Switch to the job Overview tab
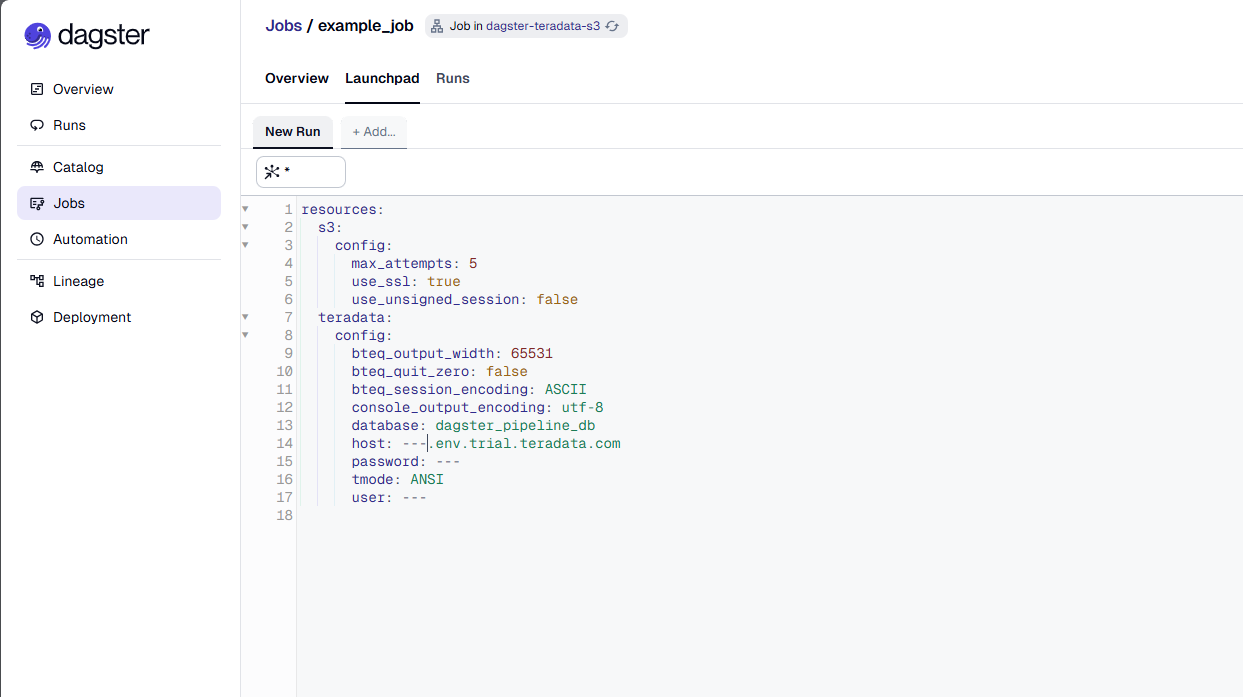Screen dimensions: 1243x697 297,78
